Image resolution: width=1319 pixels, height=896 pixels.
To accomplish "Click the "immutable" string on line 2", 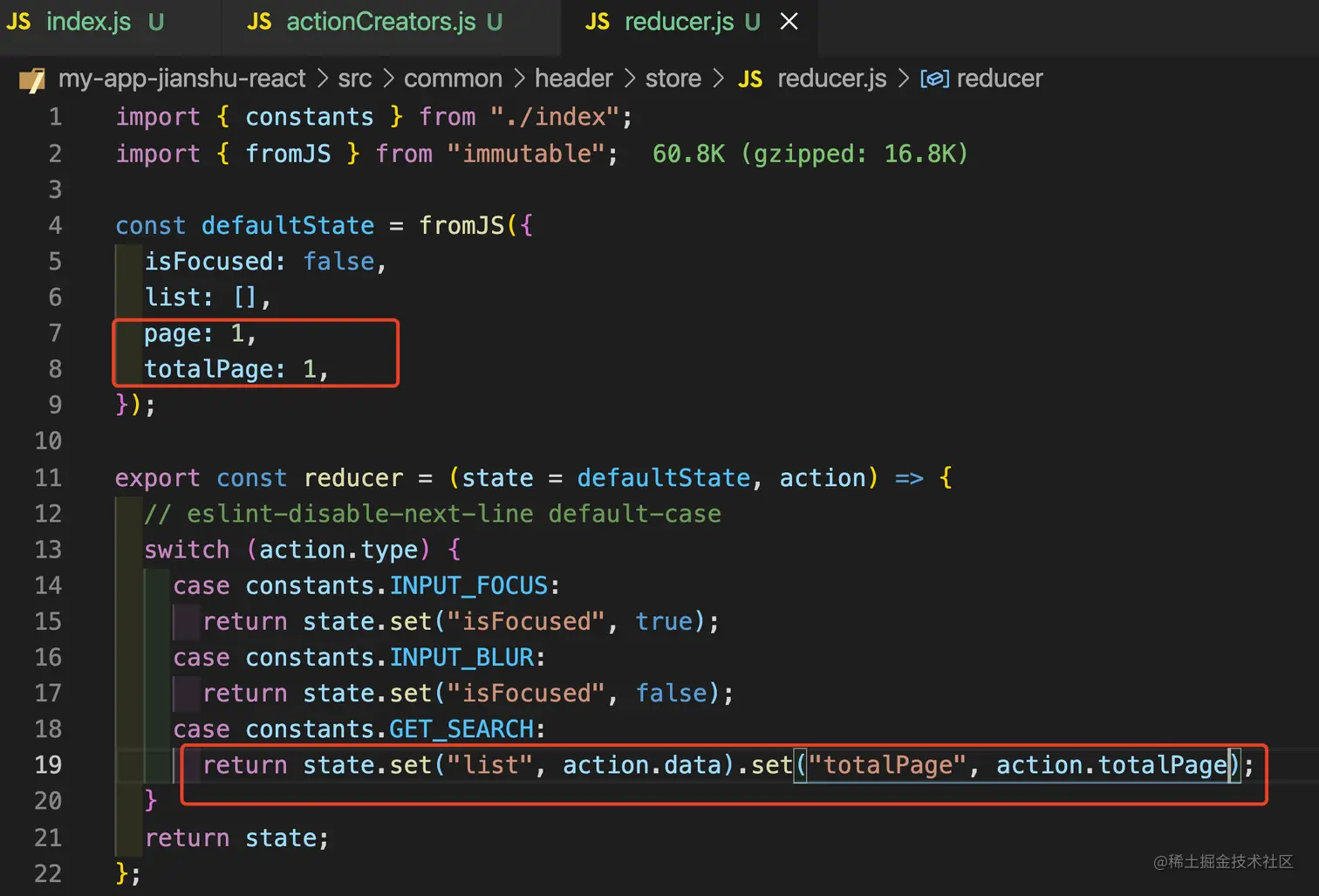I will (x=527, y=154).
